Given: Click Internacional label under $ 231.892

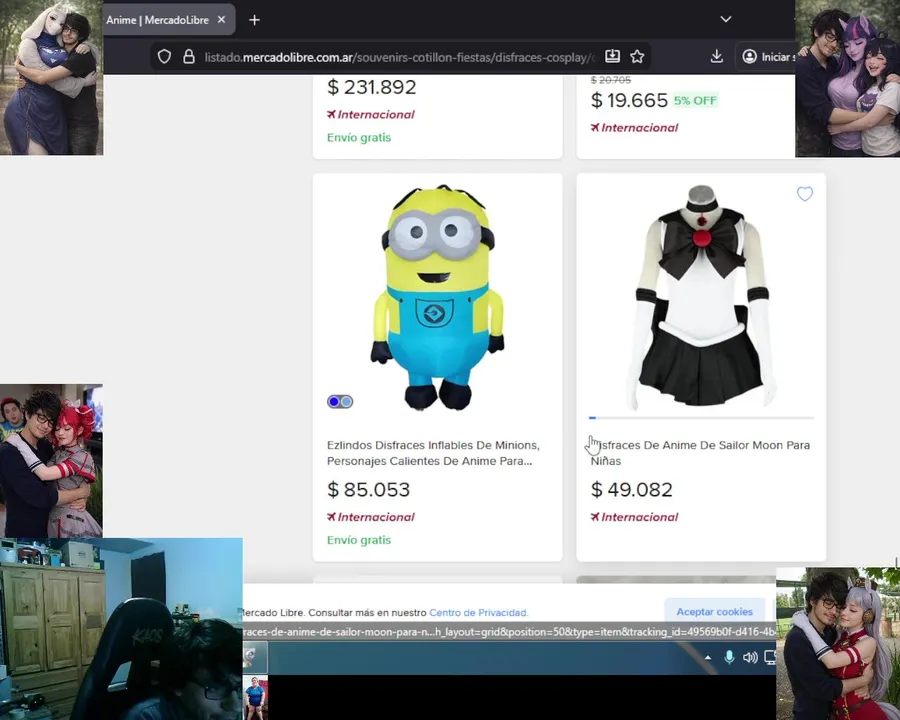Looking at the screenshot, I should (x=371, y=115).
